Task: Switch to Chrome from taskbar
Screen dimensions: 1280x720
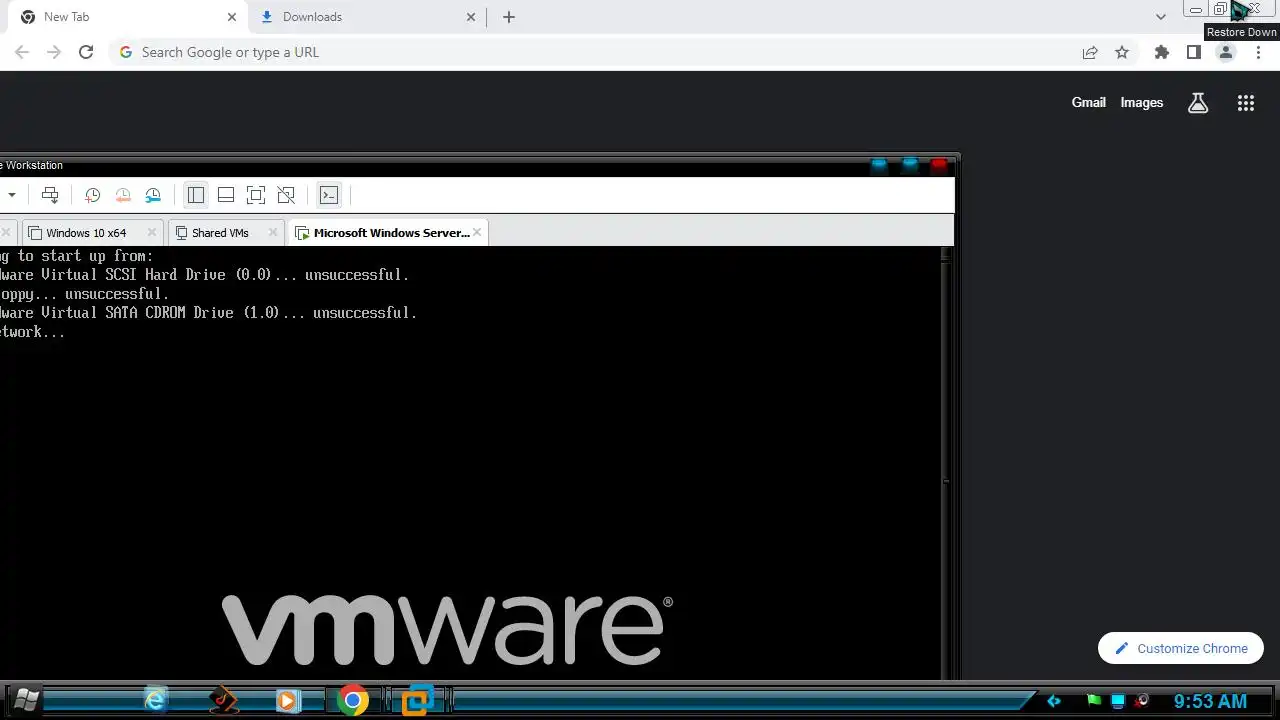Action: pyautogui.click(x=352, y=700)
